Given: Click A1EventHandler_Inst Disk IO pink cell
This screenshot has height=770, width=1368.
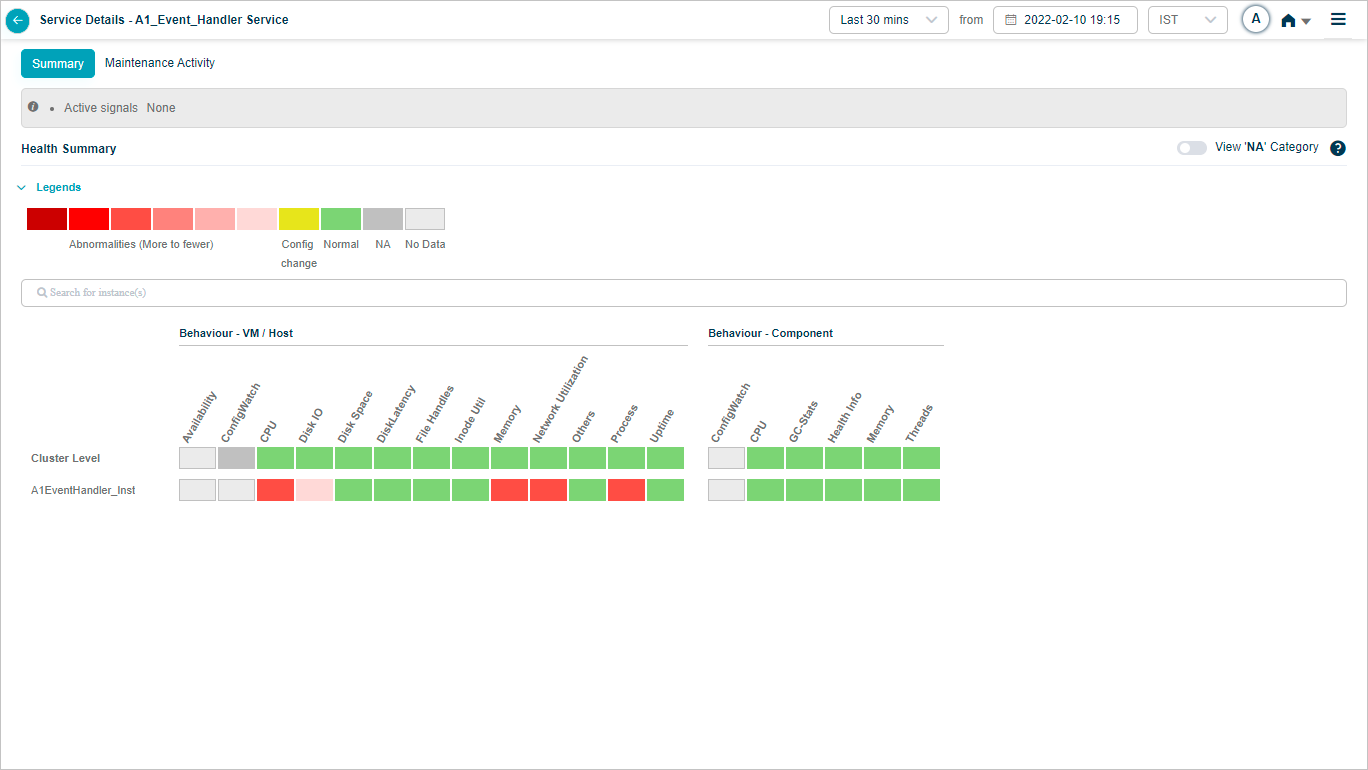Looking at the screenshot, I should (314, 490).
